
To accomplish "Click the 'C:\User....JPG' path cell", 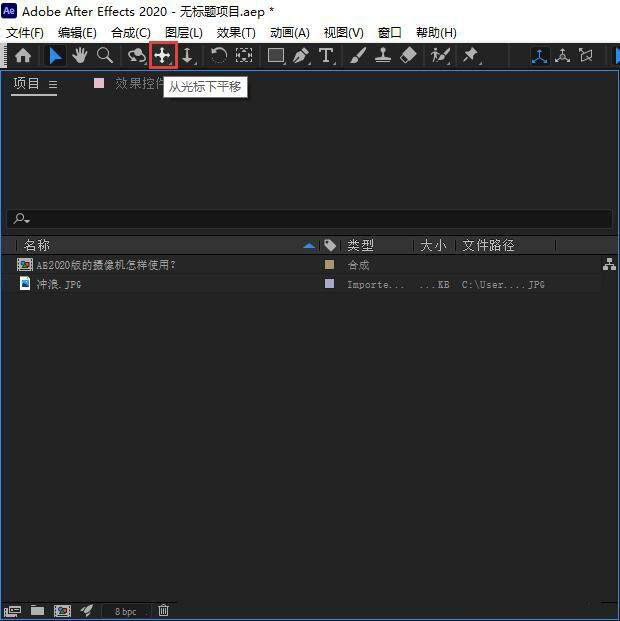I will click(503, 284).
